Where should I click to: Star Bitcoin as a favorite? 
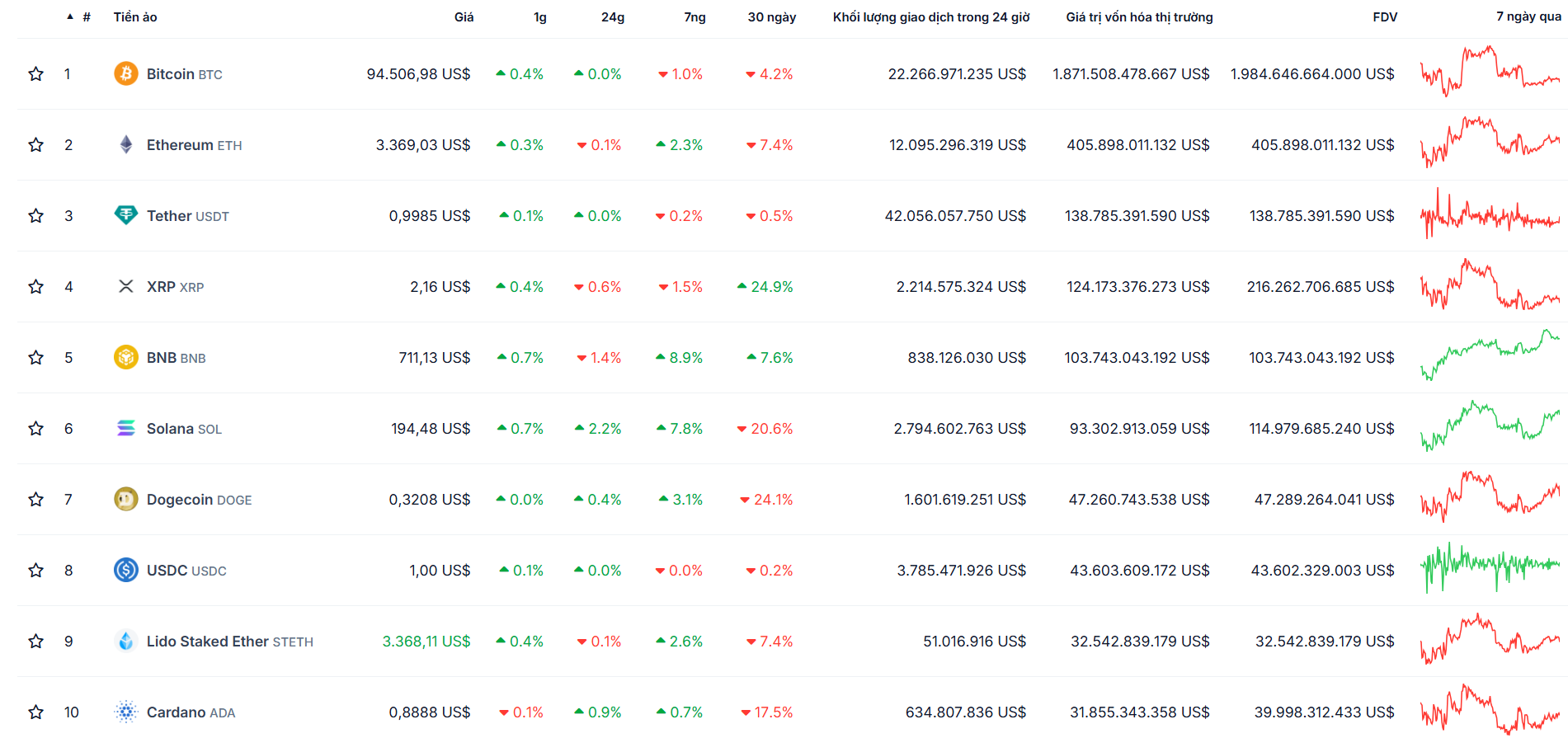point(35,74)
